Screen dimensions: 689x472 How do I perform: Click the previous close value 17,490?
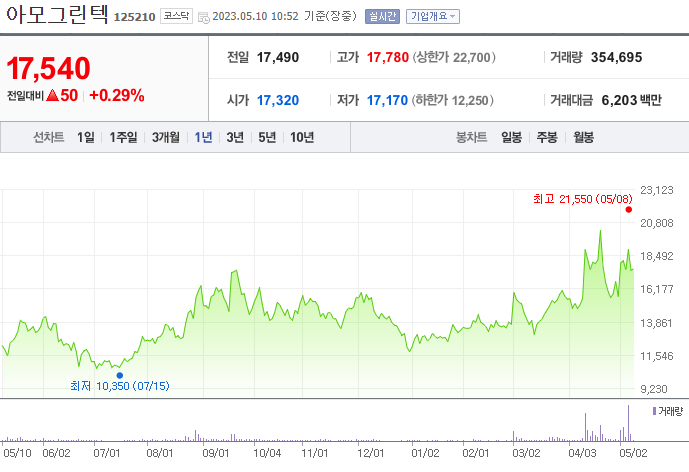click(278, 57)
